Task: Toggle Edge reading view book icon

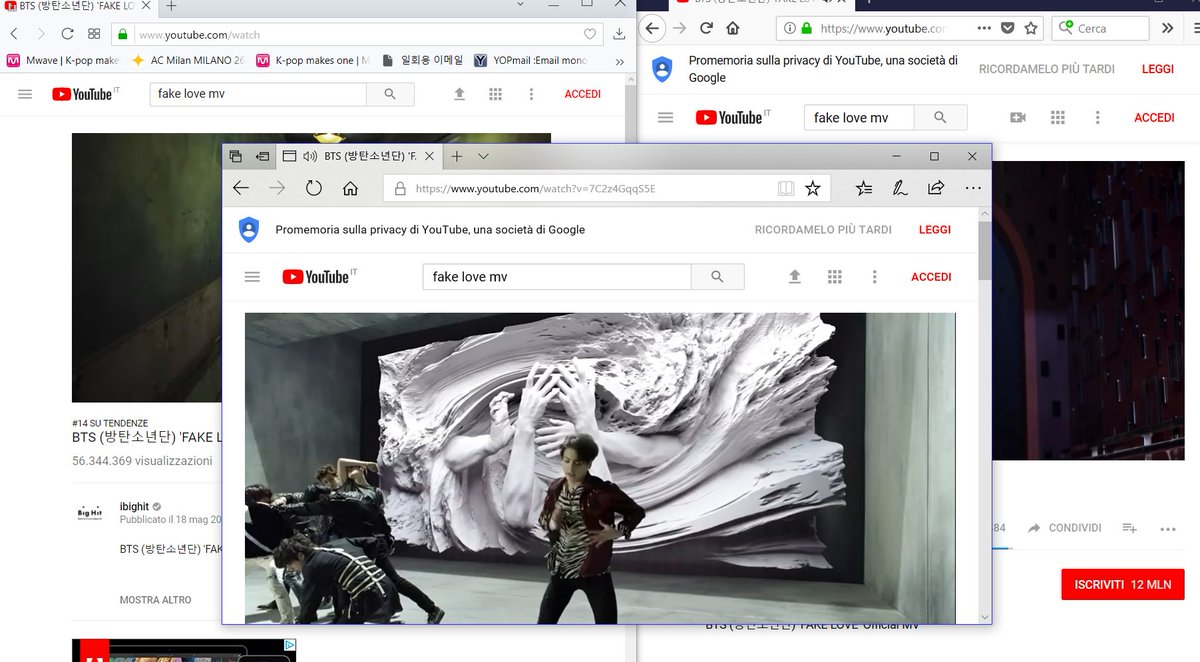Action: [787, 188]
